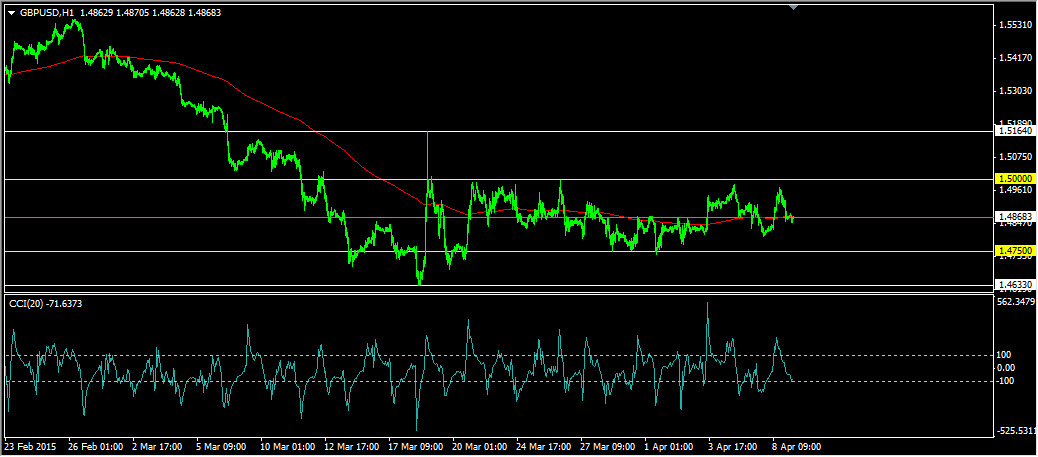Screen dimensions: 1038x457
Task: Click the 27 Mar 09:00 time label
Action: 608,446
